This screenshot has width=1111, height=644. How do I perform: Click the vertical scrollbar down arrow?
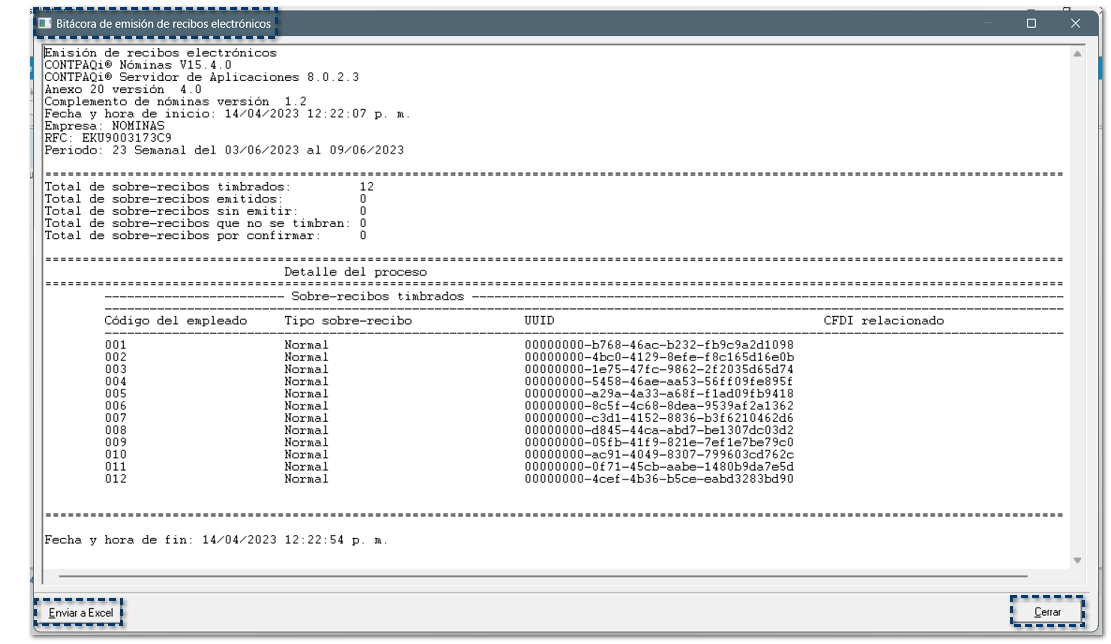coord(1077,560)
